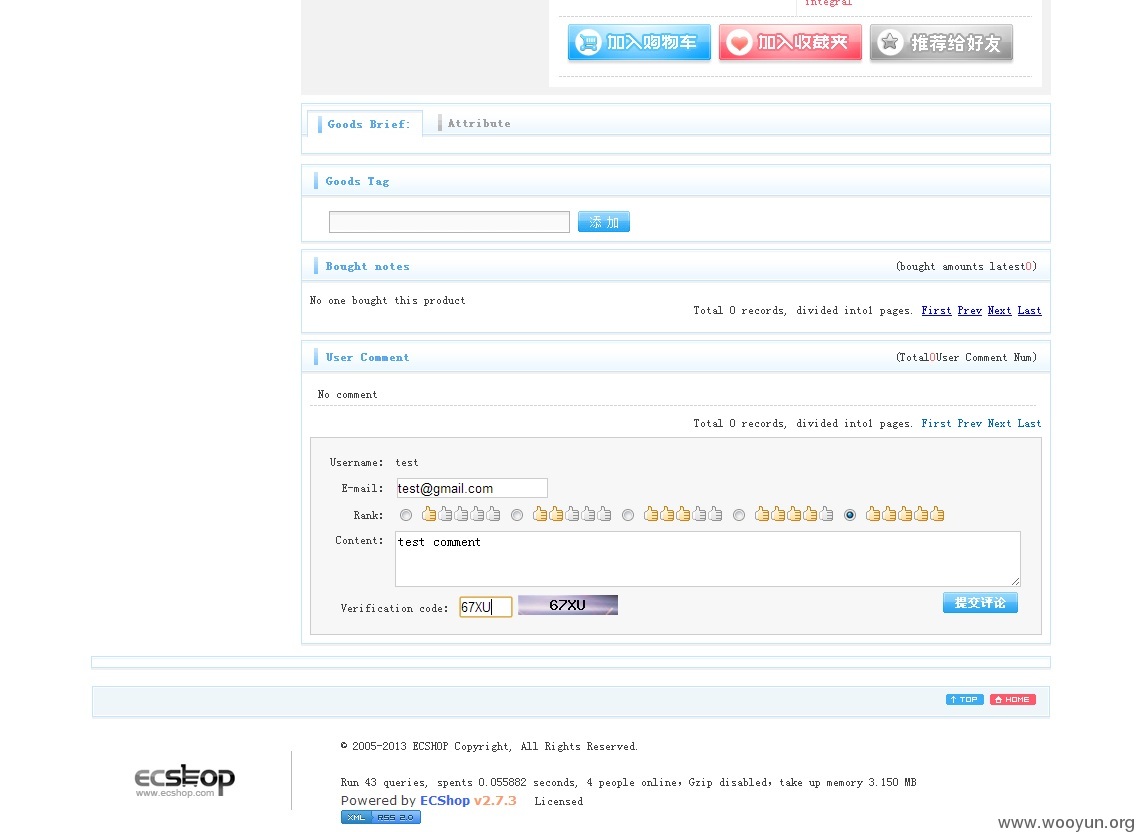Click the ECSHOP logo in footer
The height and width of the screenshot is (832, 1136).
click(185, 781)
